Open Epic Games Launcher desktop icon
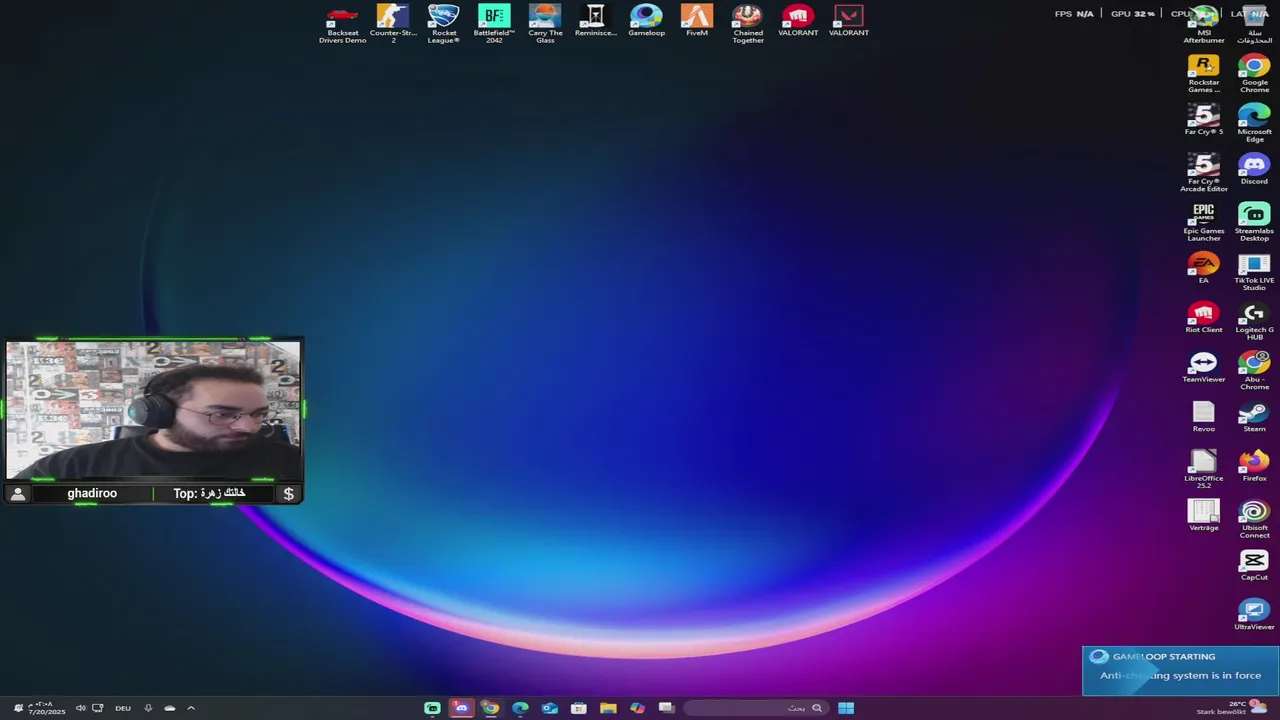1280x720 pixels. point(1204,222)
